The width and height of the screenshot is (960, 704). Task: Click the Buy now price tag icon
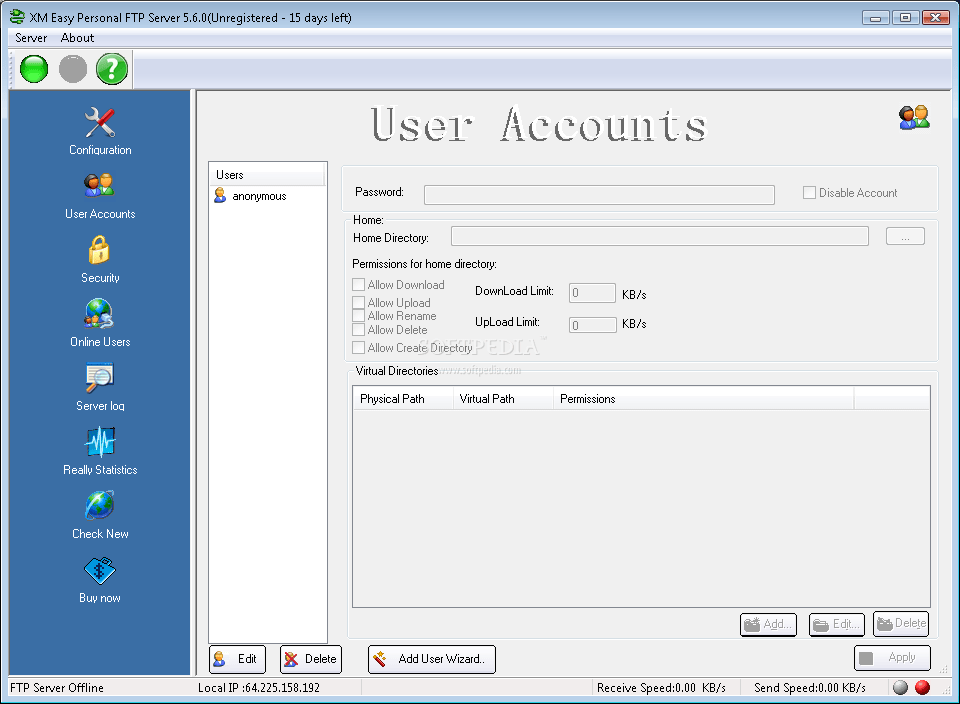(100, 571)
